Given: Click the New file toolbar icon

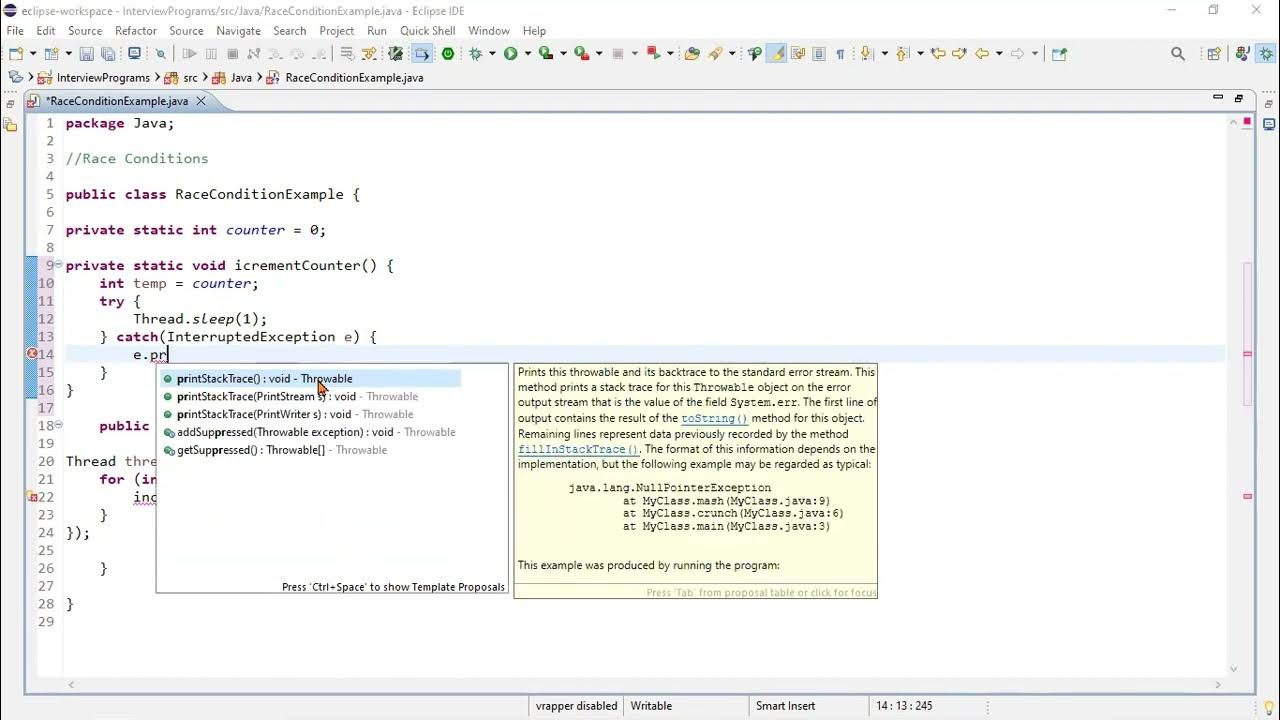Looking at the screenshot, I should pos(16,54).
